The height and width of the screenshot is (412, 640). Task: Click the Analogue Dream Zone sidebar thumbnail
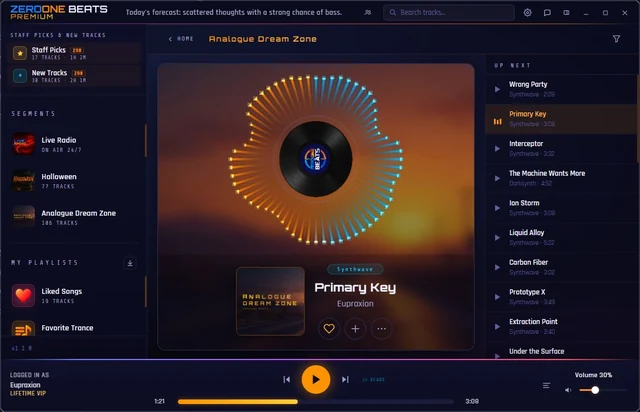point(23,217)
